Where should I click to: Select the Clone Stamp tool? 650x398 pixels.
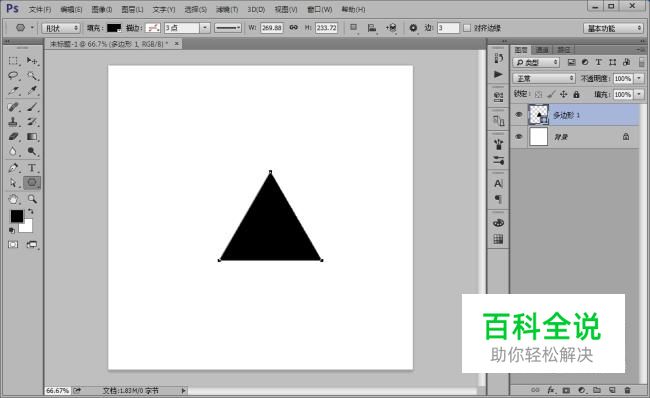tap(13, 122)
